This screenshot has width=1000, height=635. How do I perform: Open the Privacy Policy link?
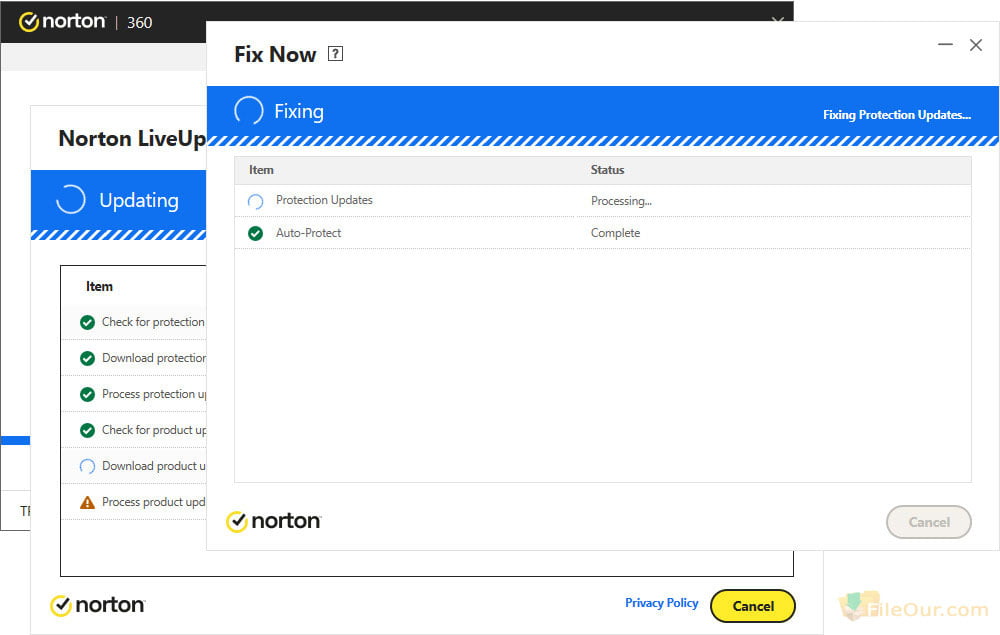[661, 603]
